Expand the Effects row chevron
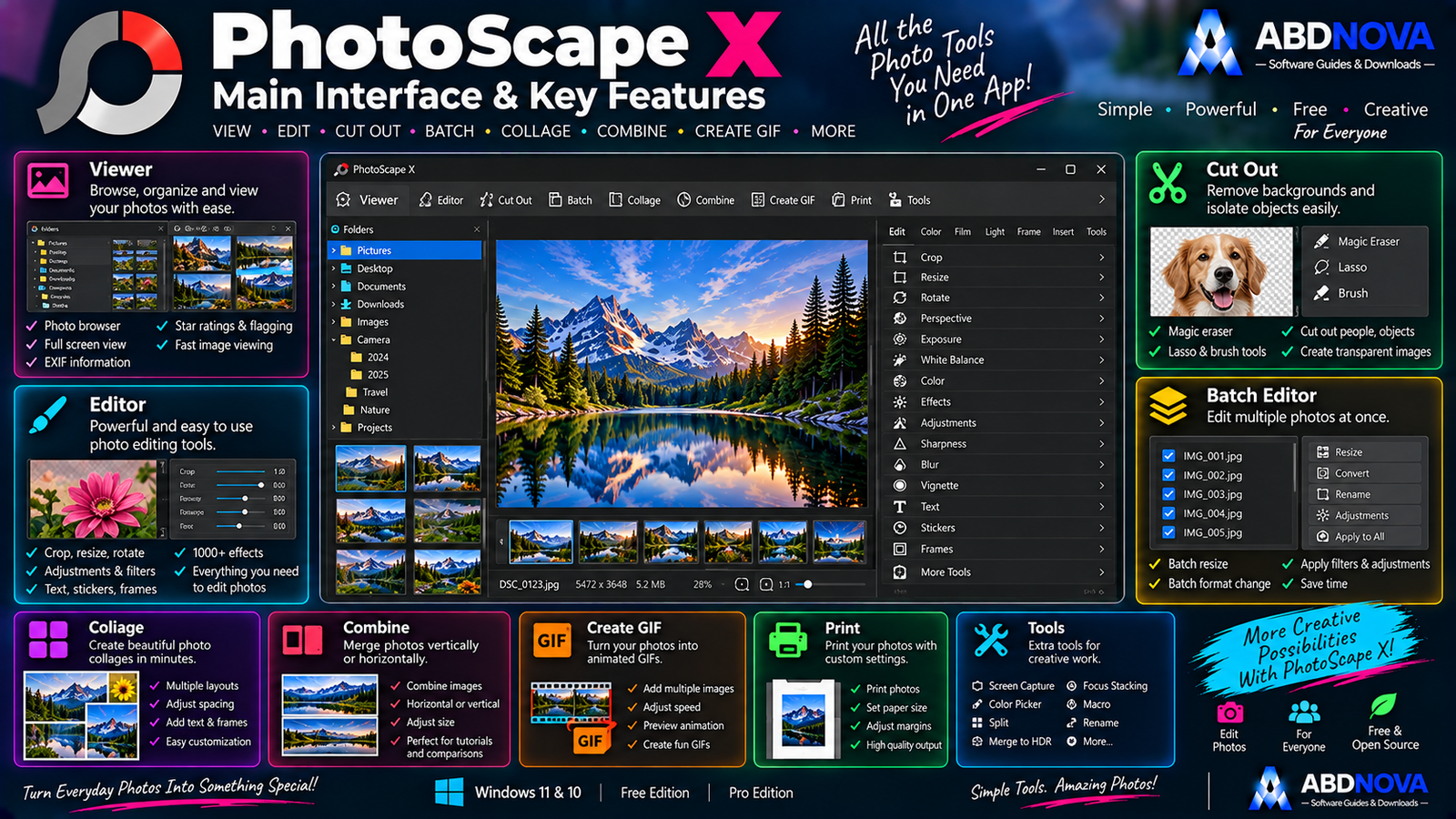This screenshot has width=1456, height=819. 1101,402
